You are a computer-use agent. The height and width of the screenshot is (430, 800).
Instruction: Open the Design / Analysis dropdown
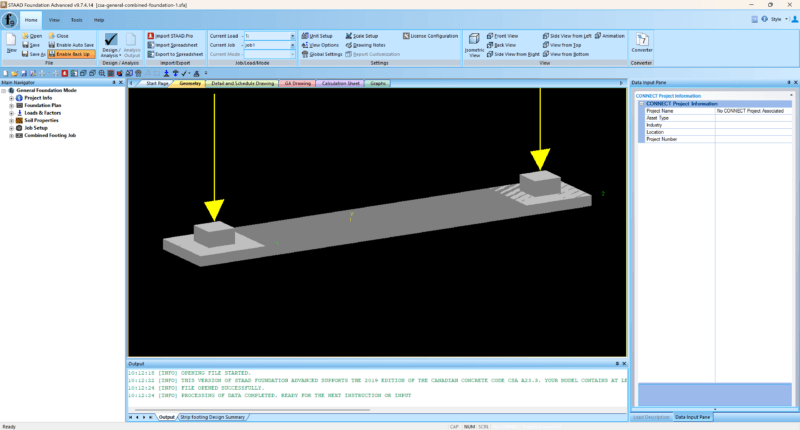coord(111,45)
